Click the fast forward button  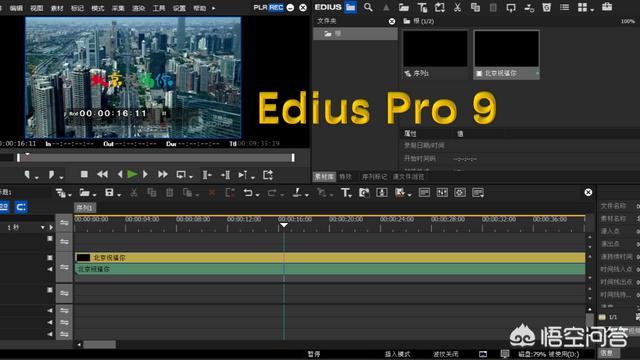[163, 175]
